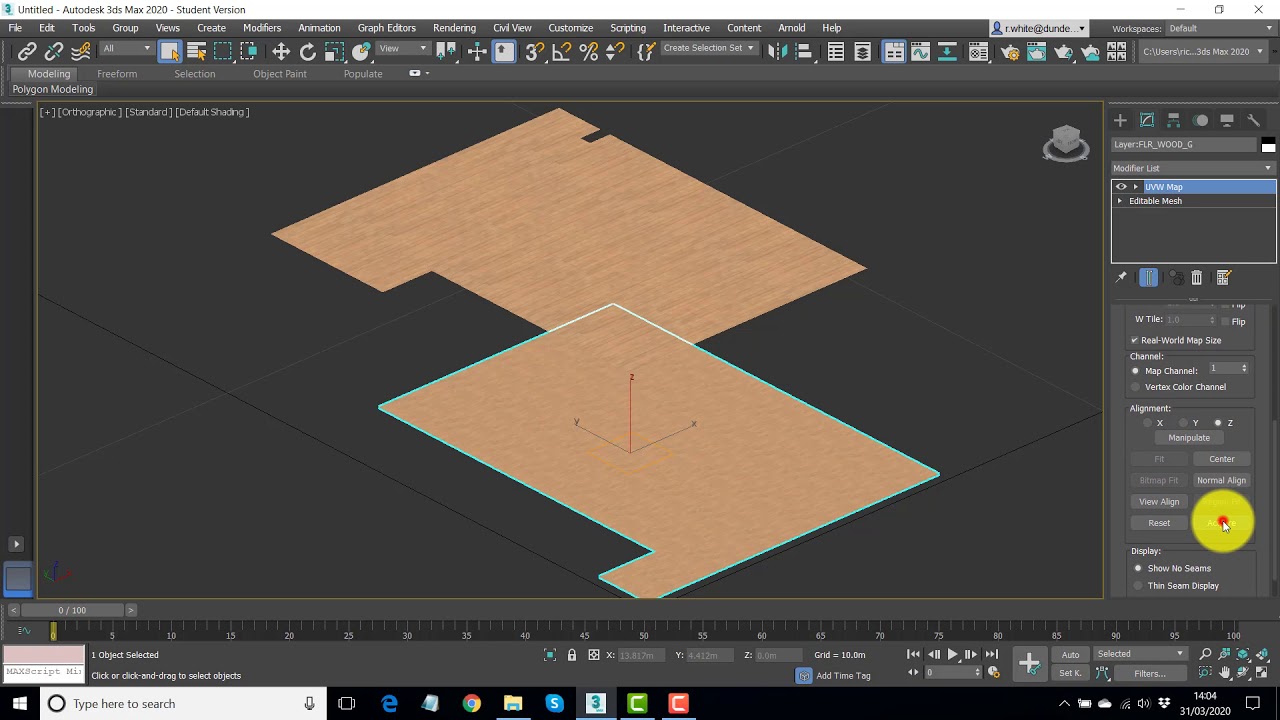1280x720 pixels.
Task: Open the Modifiers menu
Action: coord(262,28)
